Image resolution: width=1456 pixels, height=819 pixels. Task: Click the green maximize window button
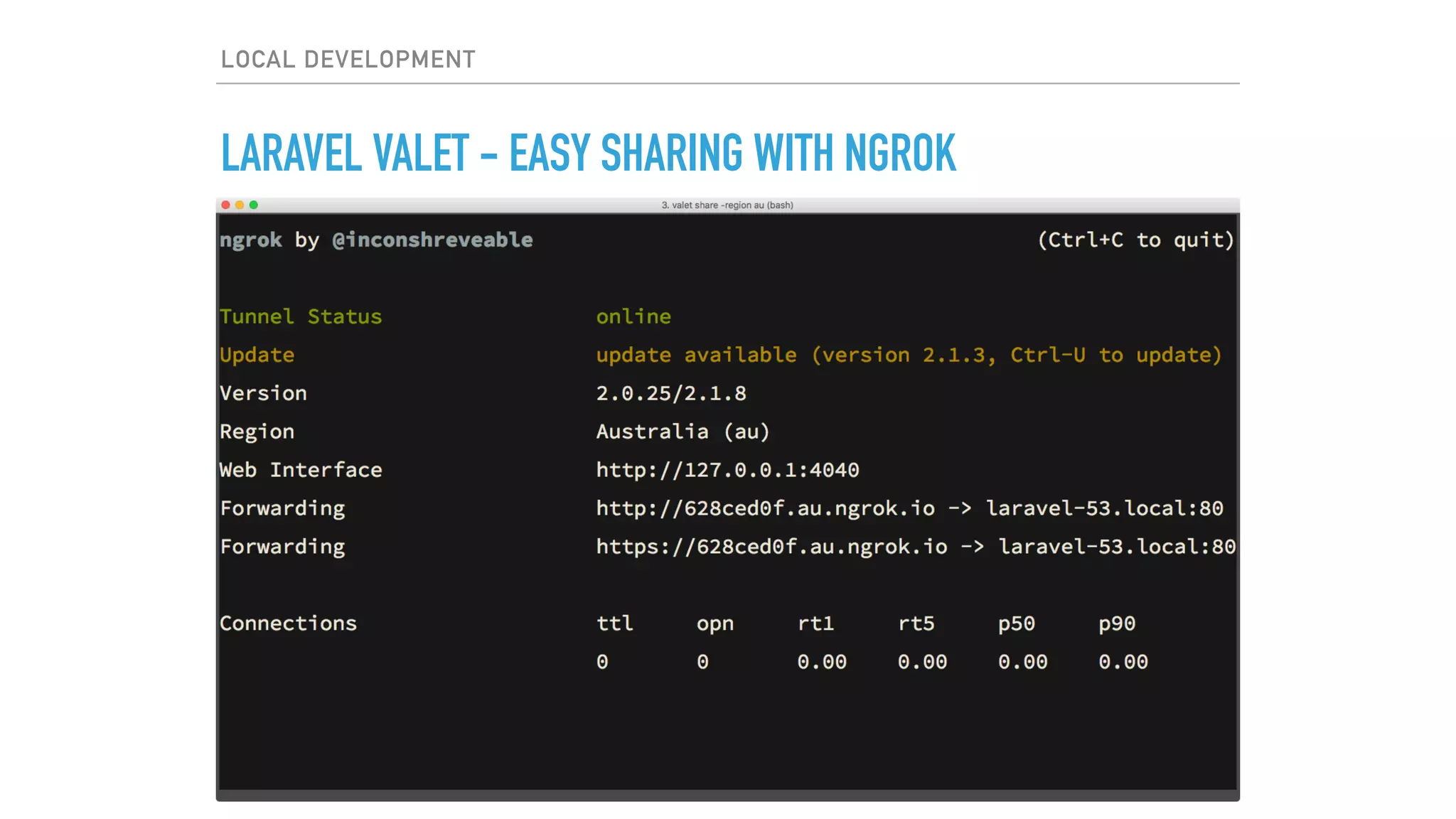[x=254, y=205]
